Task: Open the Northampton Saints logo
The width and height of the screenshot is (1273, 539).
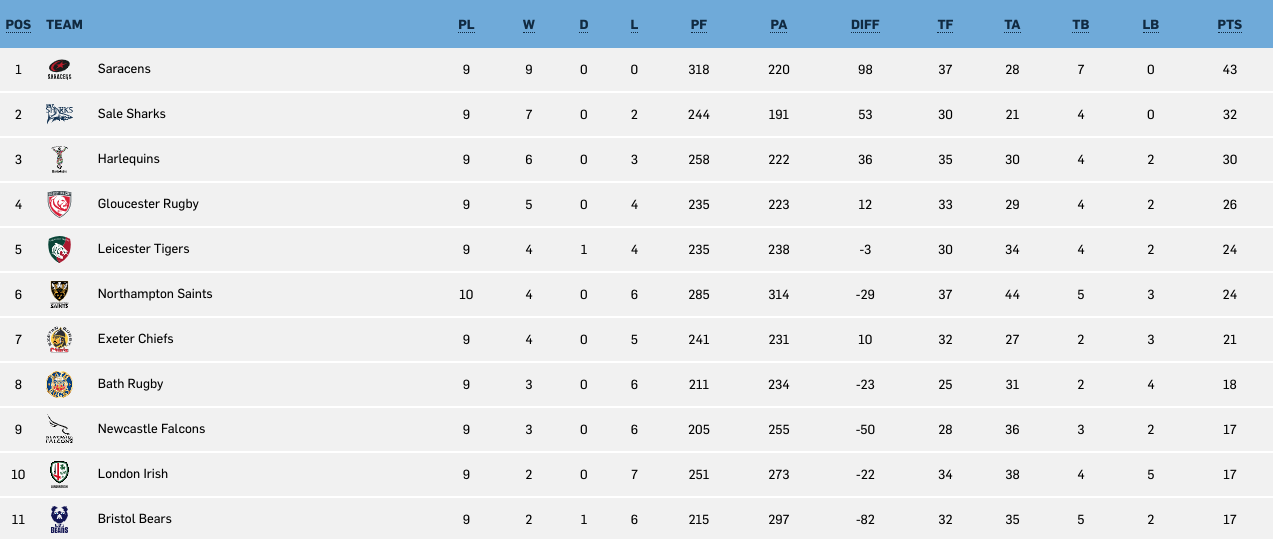Action: pos(59,294)
